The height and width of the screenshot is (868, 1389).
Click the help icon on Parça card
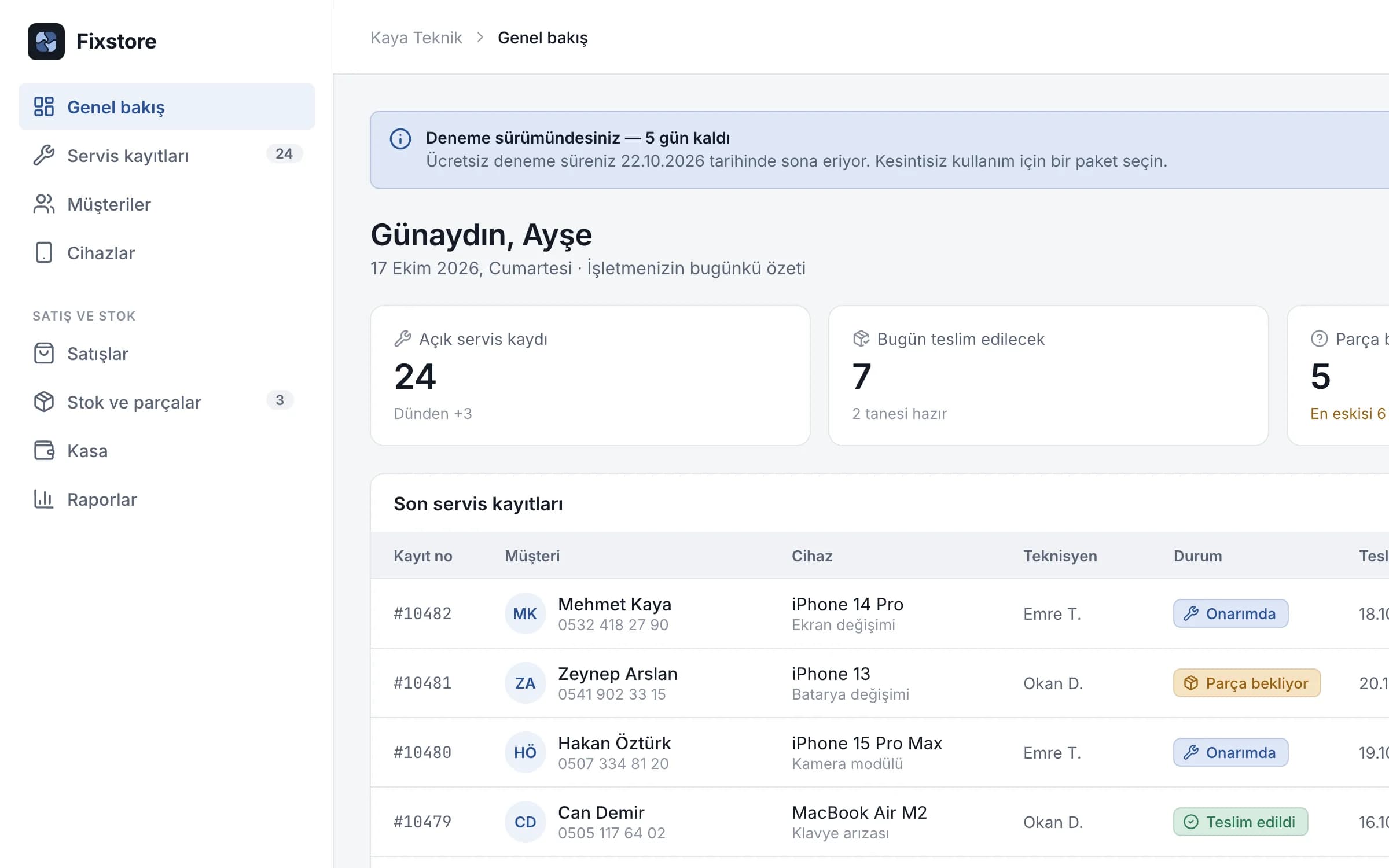pos(1320,339)
